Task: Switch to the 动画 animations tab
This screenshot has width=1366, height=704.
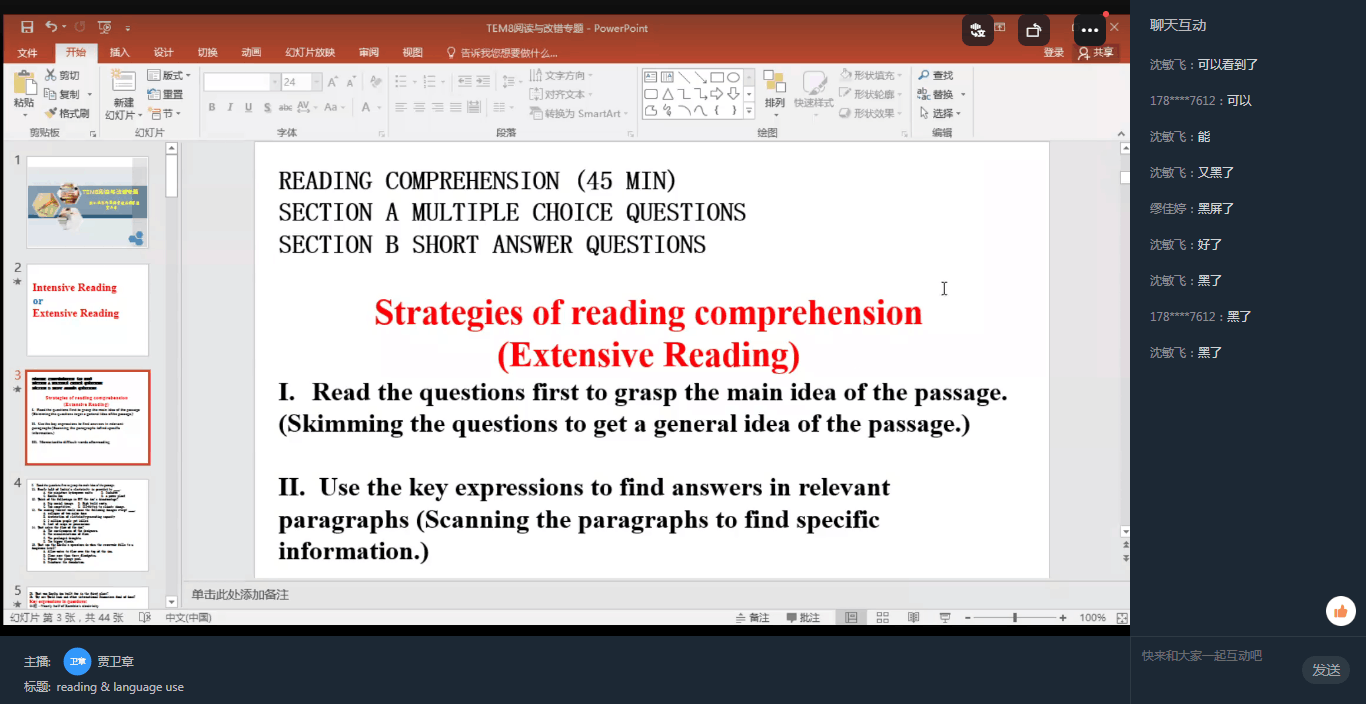Action: click(x=251, y=53)
